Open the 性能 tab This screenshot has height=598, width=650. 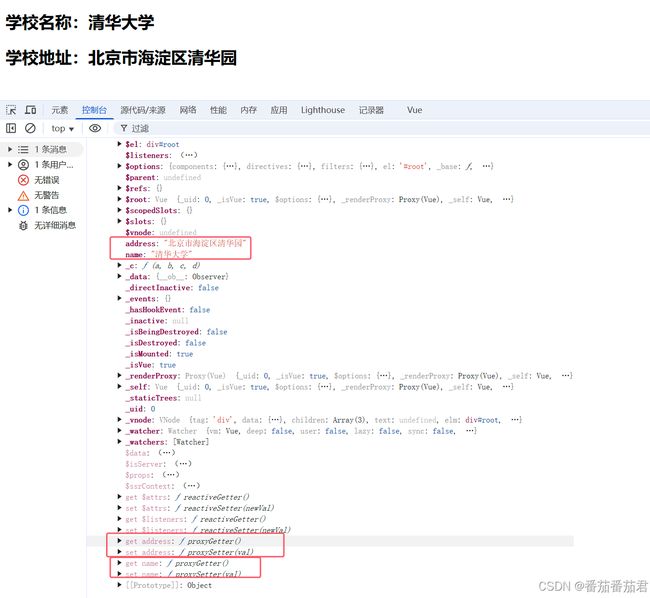tap(218, 110)
